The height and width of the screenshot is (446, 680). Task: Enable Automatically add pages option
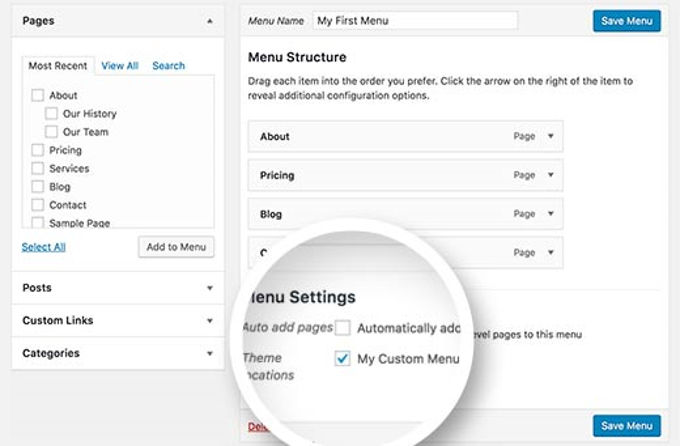click(x=343, y=328)
